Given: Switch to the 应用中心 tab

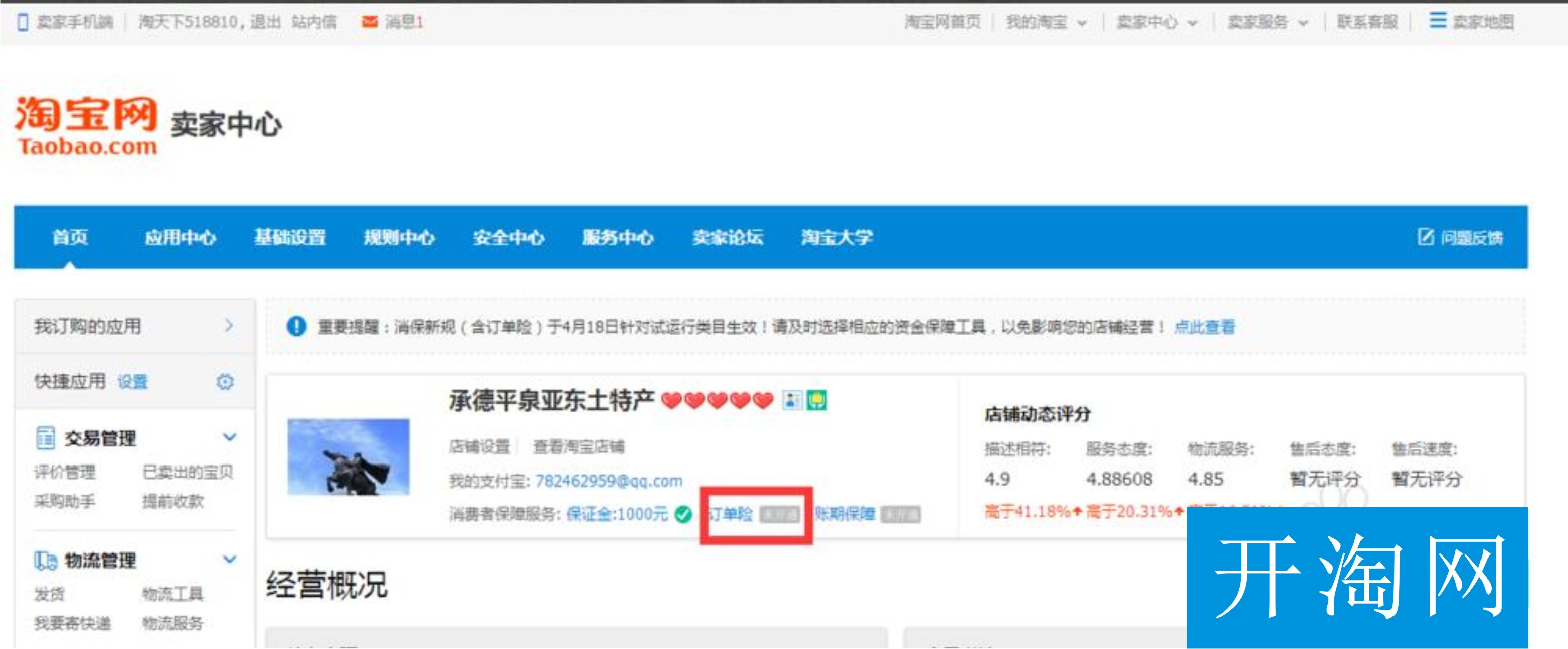Looking at the screenshot, I should tap(180, 237).
